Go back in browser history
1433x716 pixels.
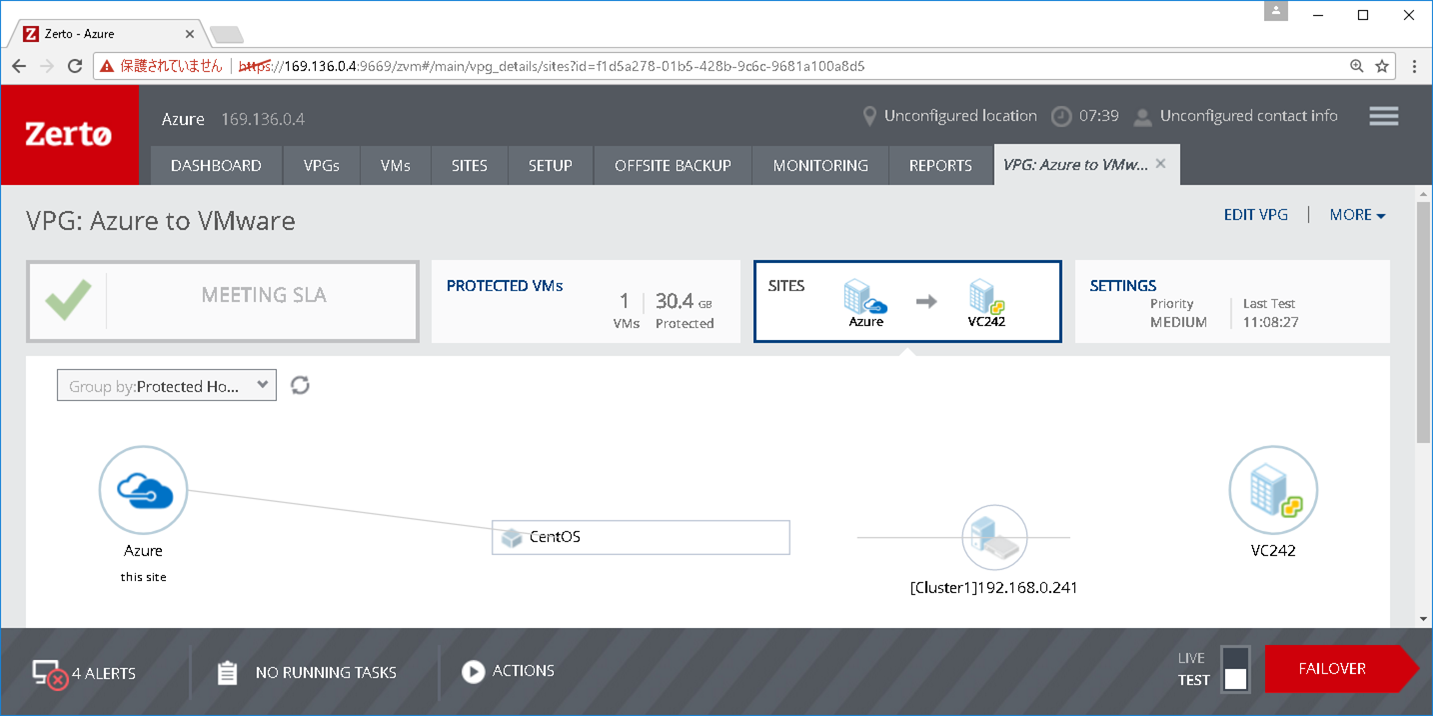point(19,66)
